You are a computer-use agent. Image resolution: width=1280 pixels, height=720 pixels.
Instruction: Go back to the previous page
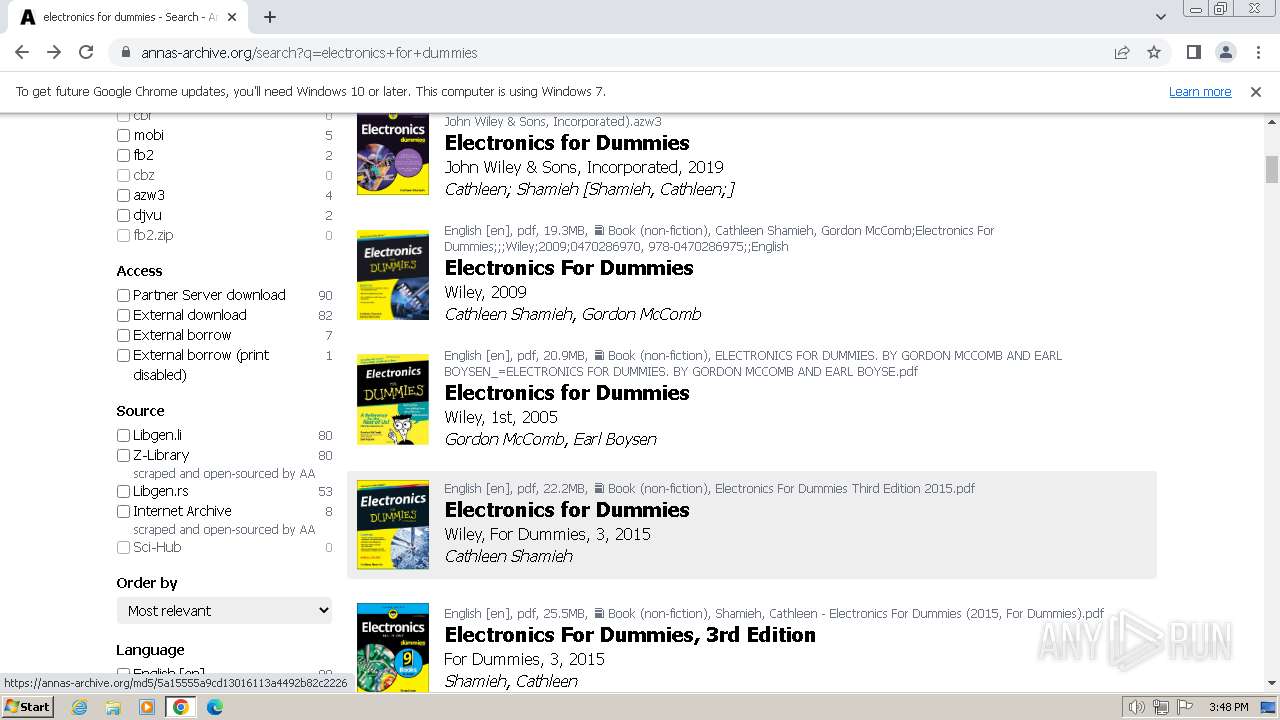click(x=22, y=52)
